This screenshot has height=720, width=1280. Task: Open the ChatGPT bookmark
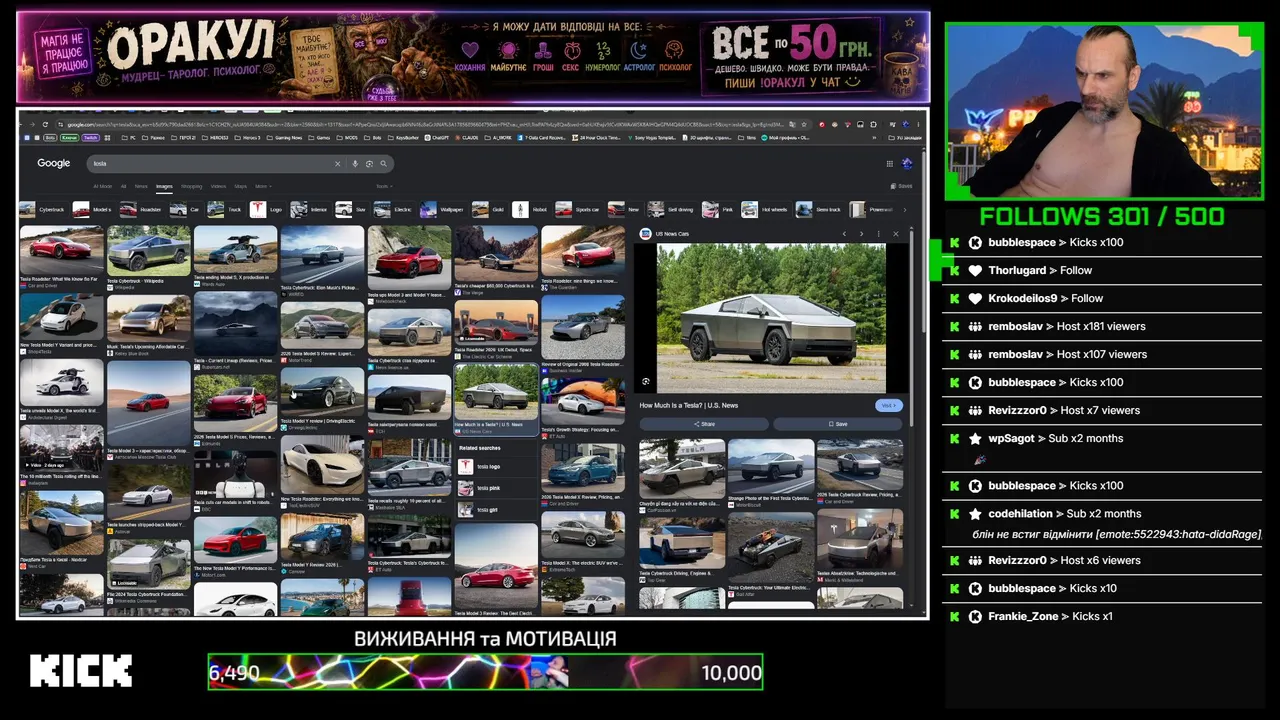pos(436,137)
